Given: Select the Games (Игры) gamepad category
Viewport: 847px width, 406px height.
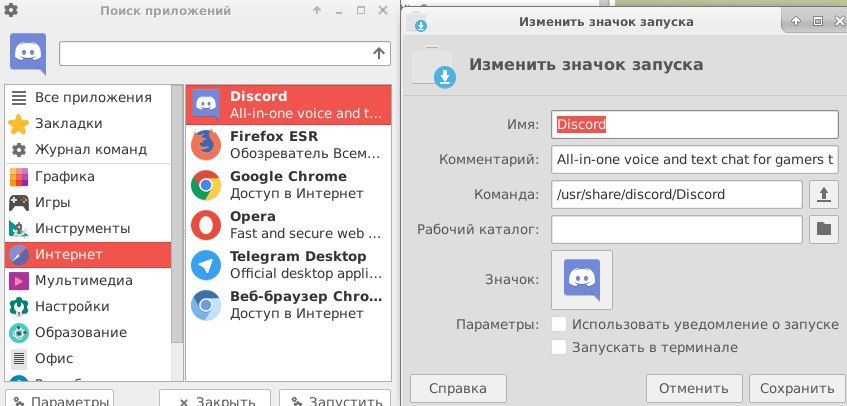Looking at the screenshot, I should click(x=88, y=202).
